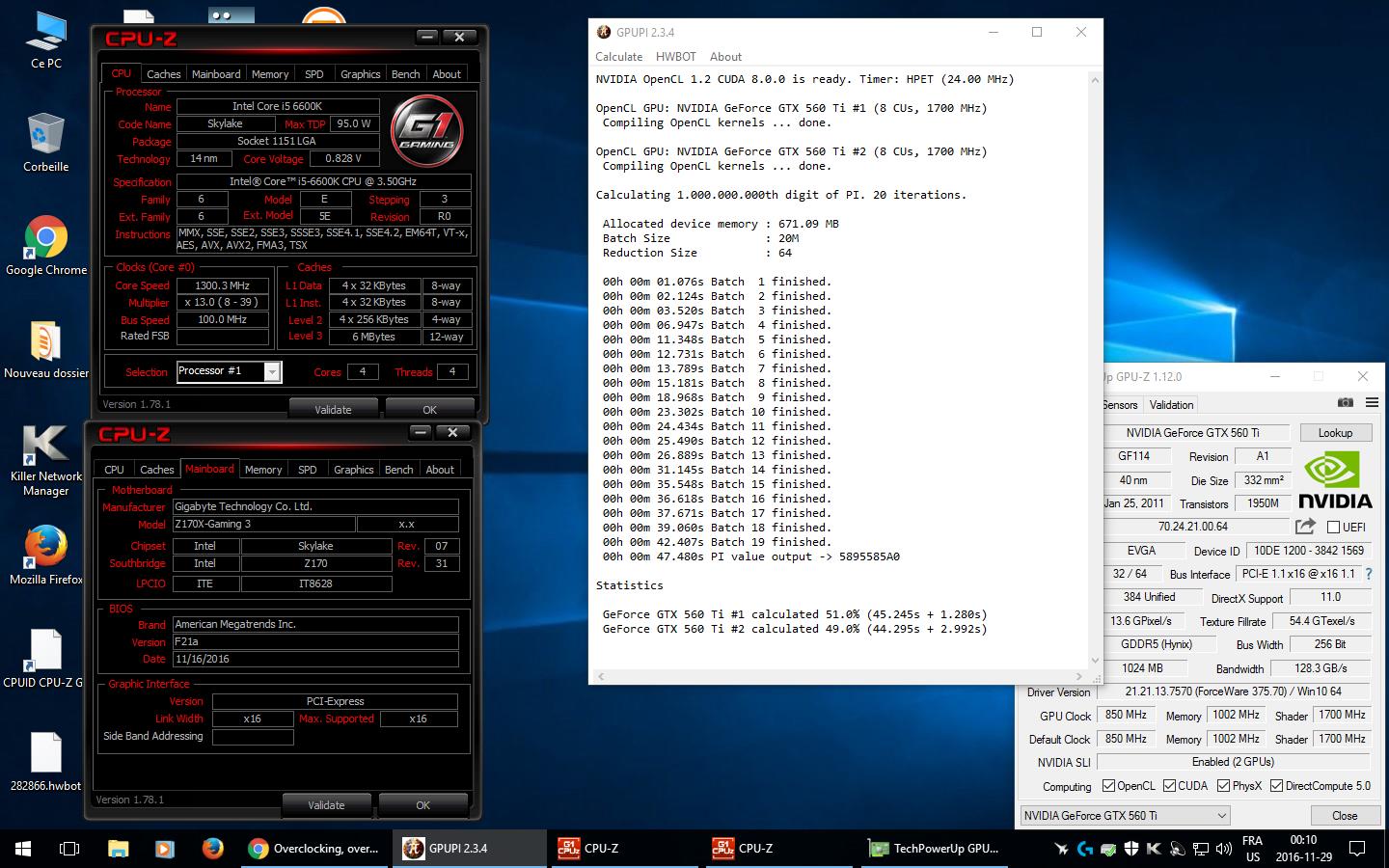Open the Action Center notification icon
The width and height of the screenshot is (1389, 868).
1357,849
